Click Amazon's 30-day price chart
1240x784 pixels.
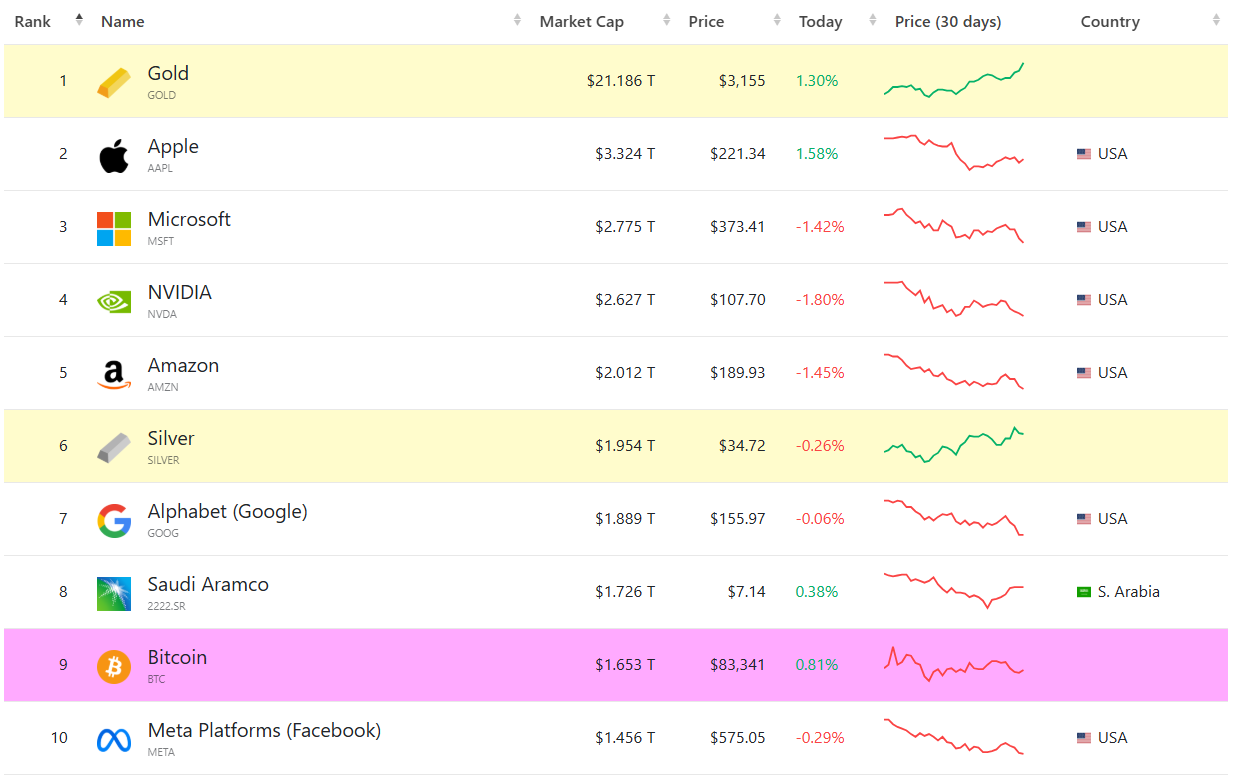pos(954,372)
